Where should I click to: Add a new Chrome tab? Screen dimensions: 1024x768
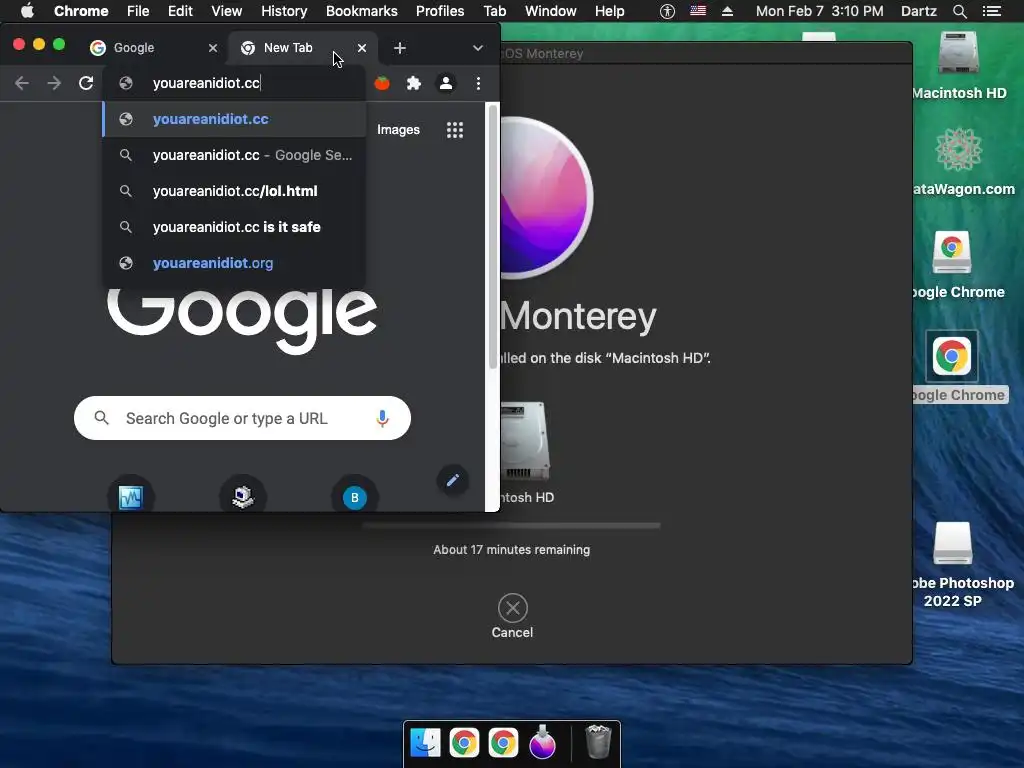pos(400,48)
